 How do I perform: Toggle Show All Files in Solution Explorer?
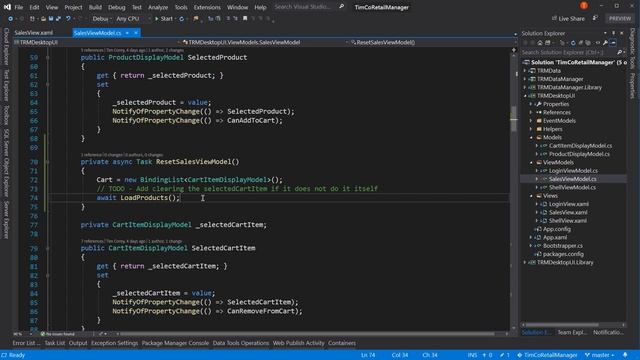coord(588,43)
